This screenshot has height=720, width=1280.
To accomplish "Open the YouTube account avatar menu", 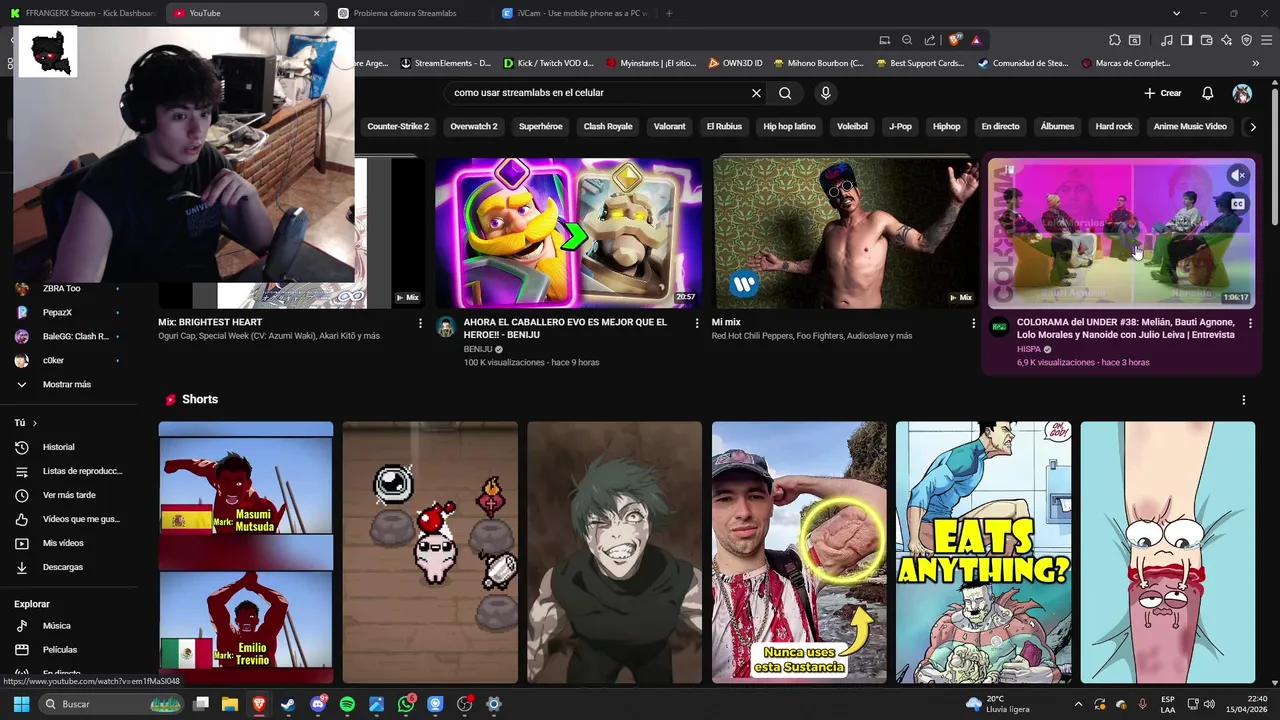I will click(1242, 93).
